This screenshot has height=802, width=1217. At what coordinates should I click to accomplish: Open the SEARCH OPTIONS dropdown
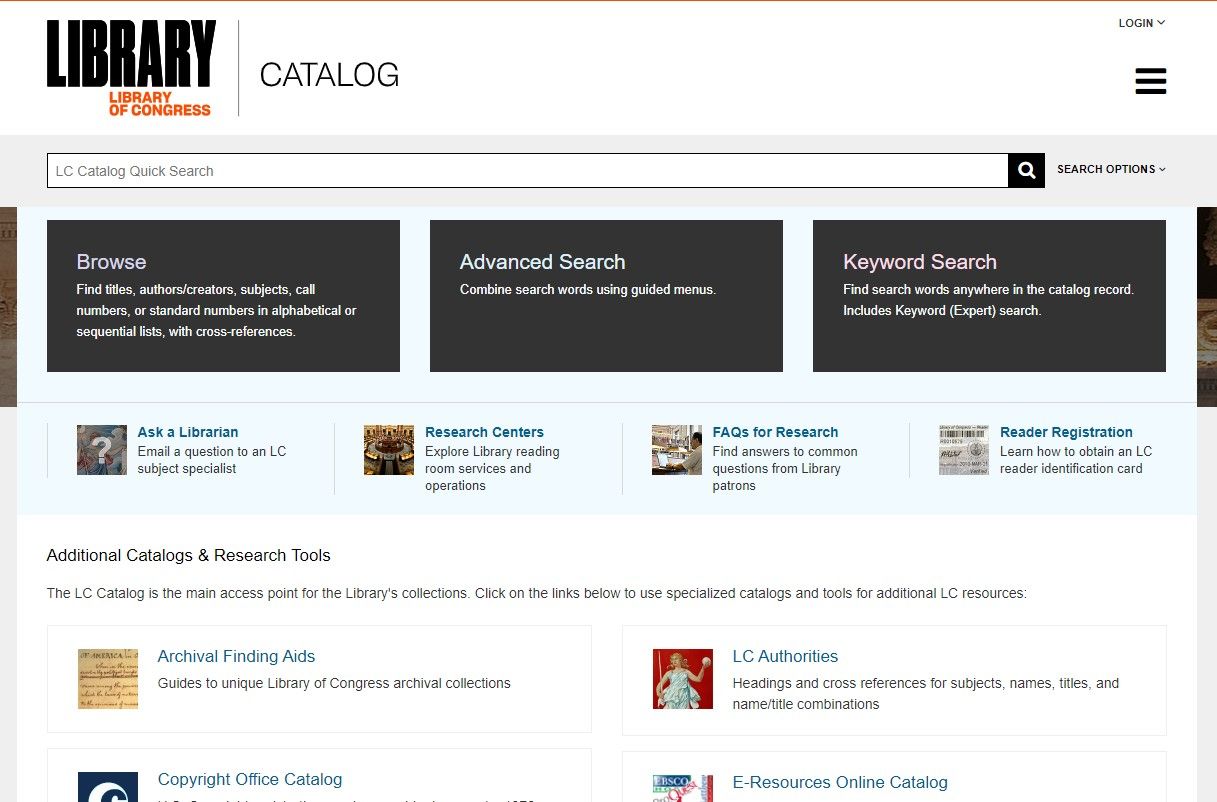(1110, 169)
